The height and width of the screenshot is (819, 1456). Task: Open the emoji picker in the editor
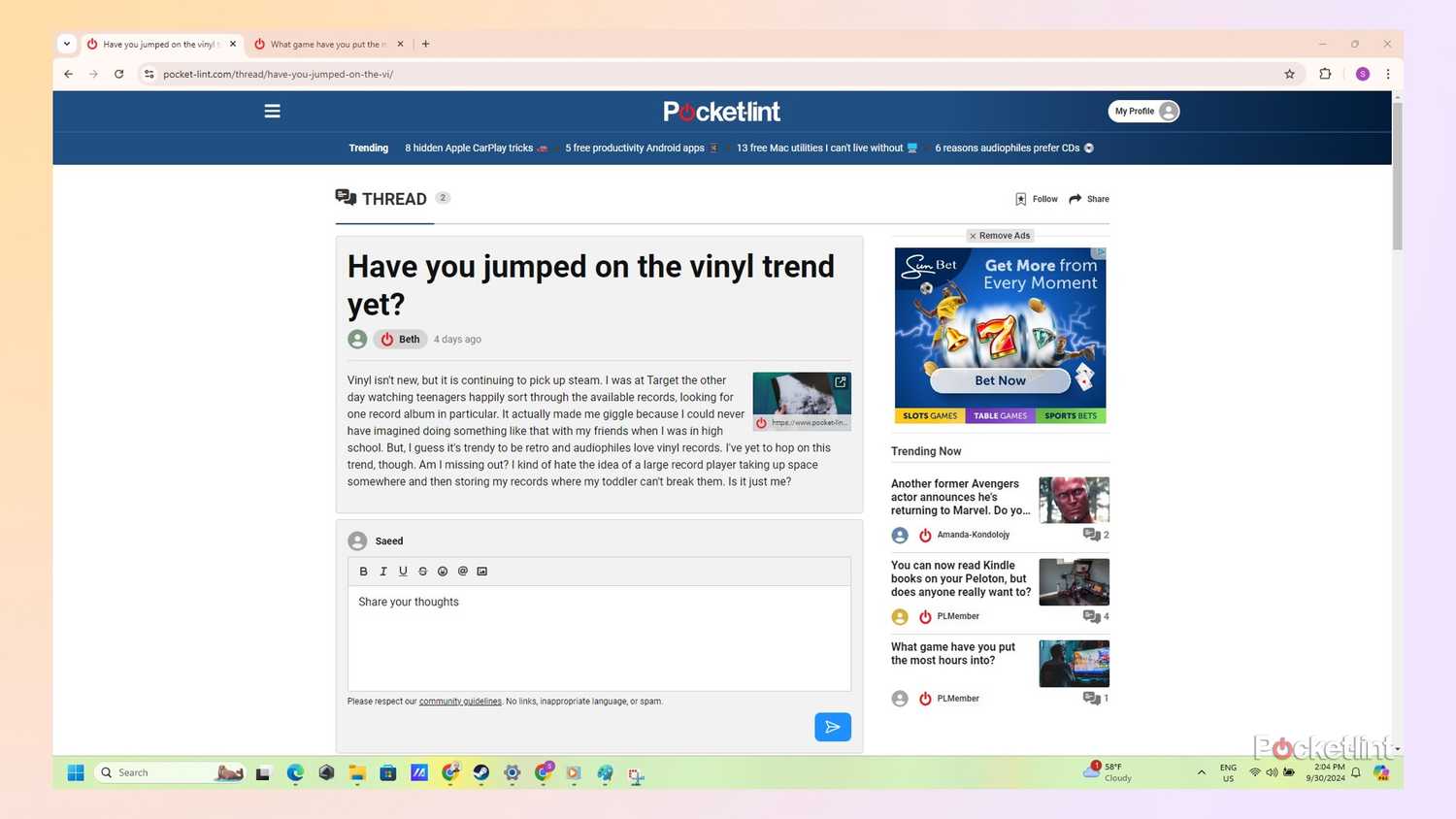[x=443, y=572]
